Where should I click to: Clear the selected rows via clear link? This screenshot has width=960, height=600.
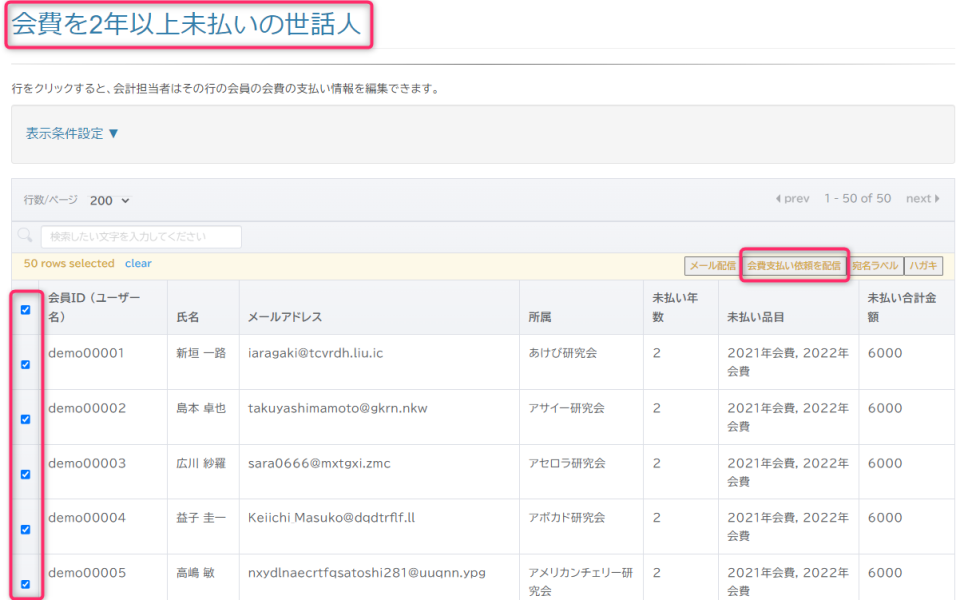point(138,264)
